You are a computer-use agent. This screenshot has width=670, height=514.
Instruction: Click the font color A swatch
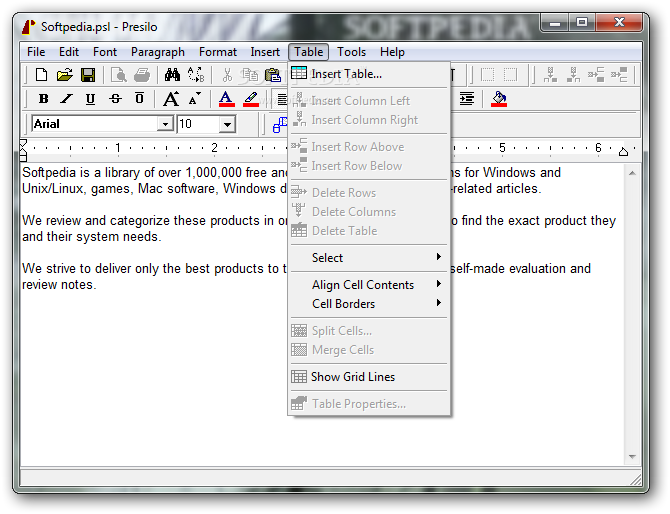tap(226, 99)
